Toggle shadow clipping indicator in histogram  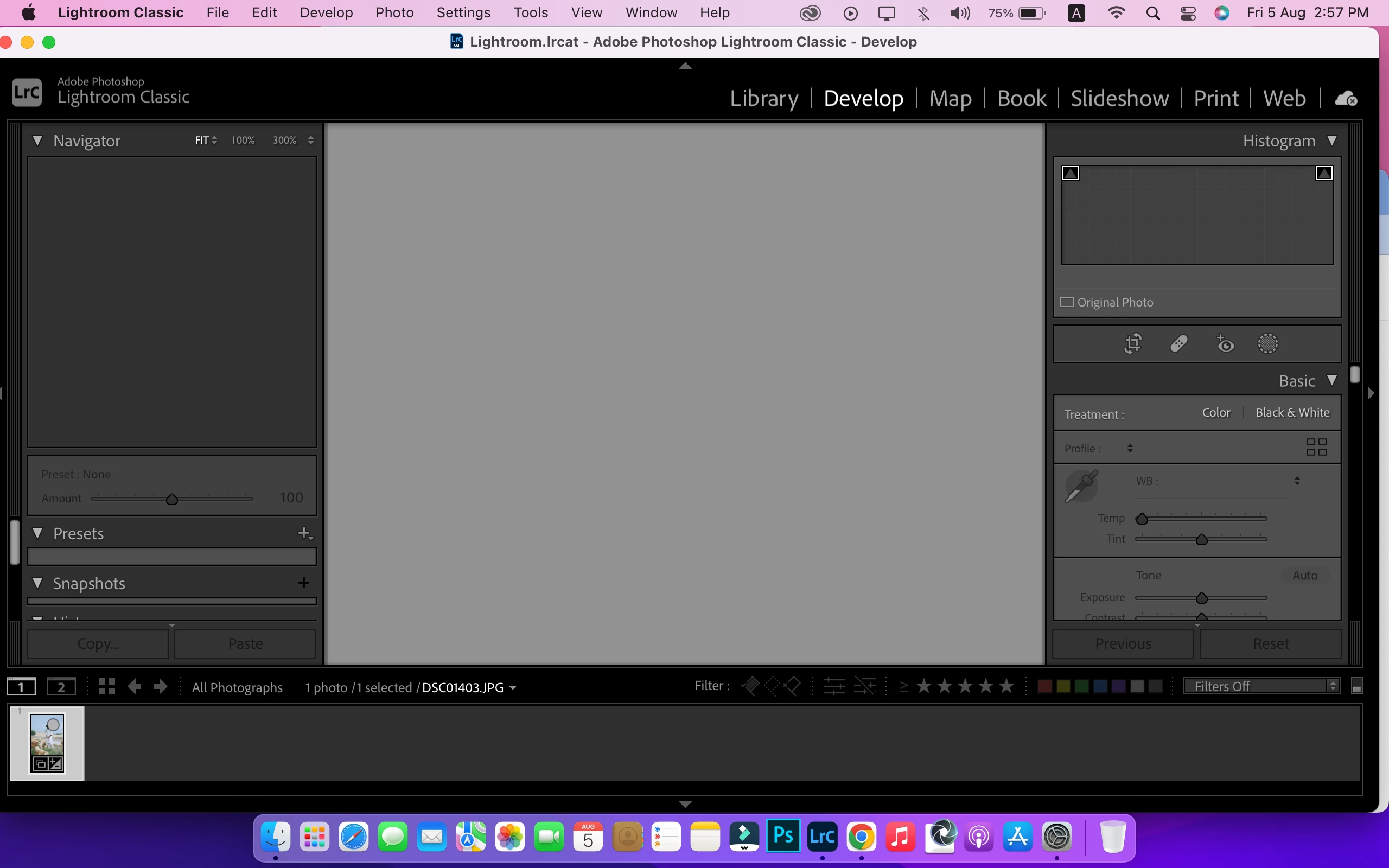click(1071, 174)
